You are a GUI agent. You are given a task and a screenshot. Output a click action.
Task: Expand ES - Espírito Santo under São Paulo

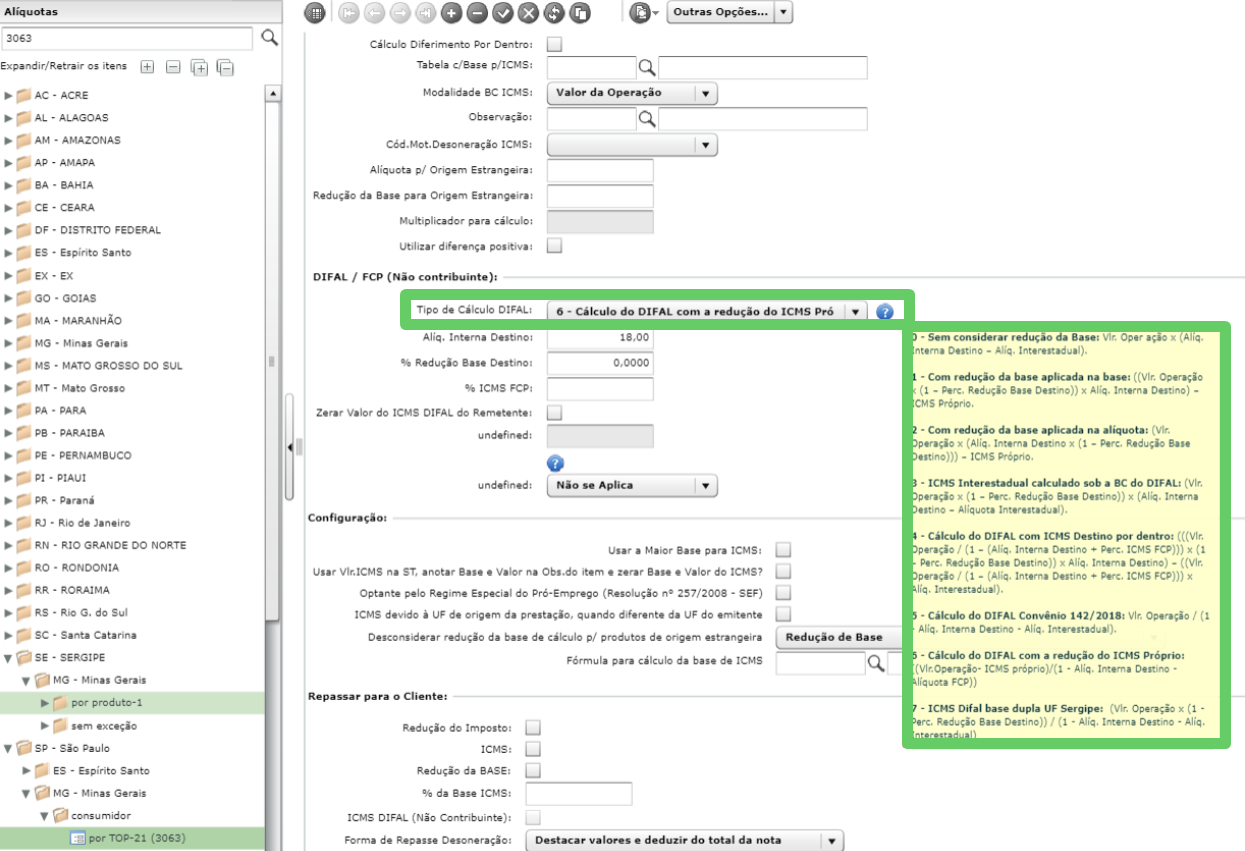click(x=27, y=771)
